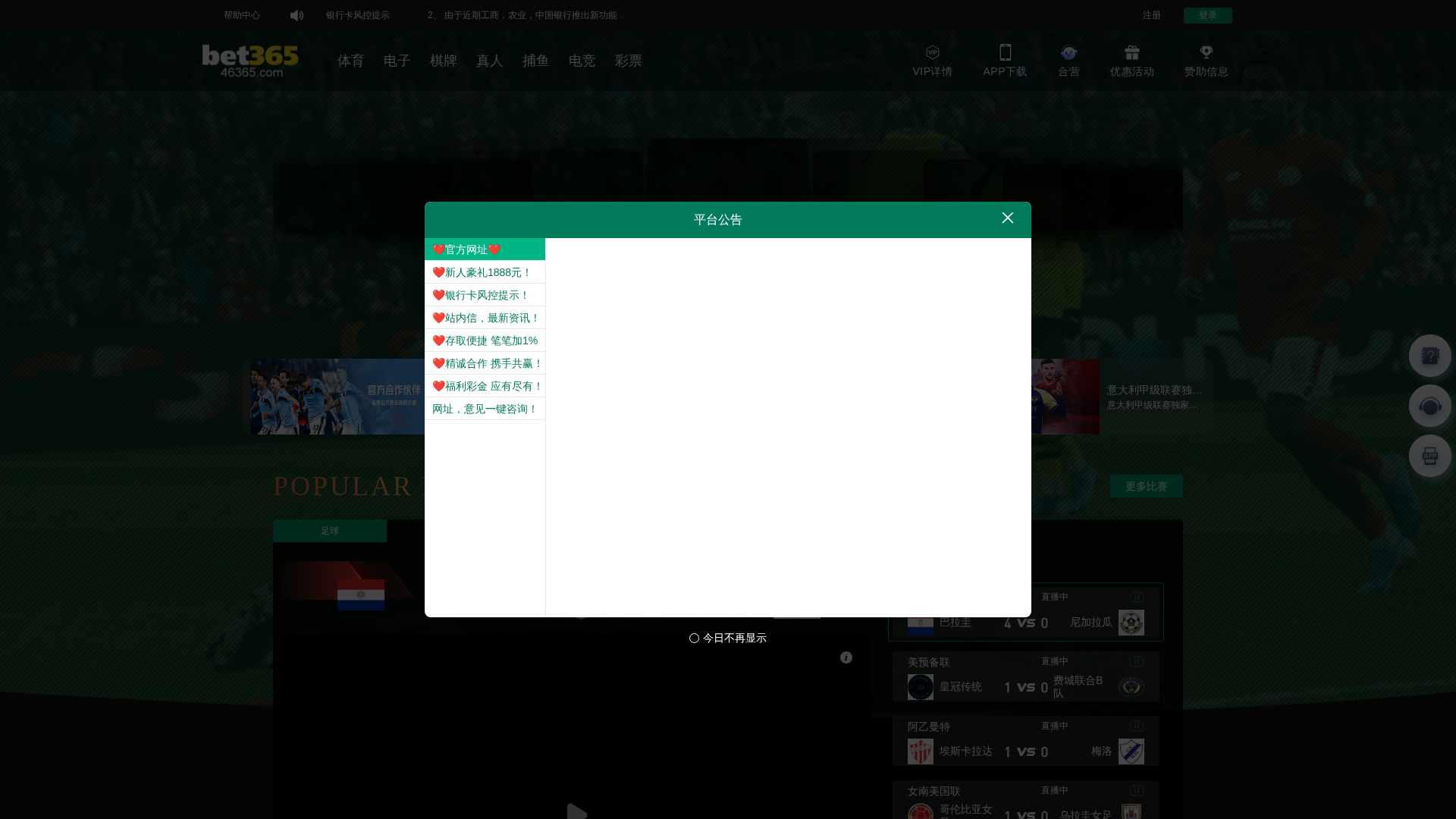Click 更多比赛 more matches button

pos(1146,486)
